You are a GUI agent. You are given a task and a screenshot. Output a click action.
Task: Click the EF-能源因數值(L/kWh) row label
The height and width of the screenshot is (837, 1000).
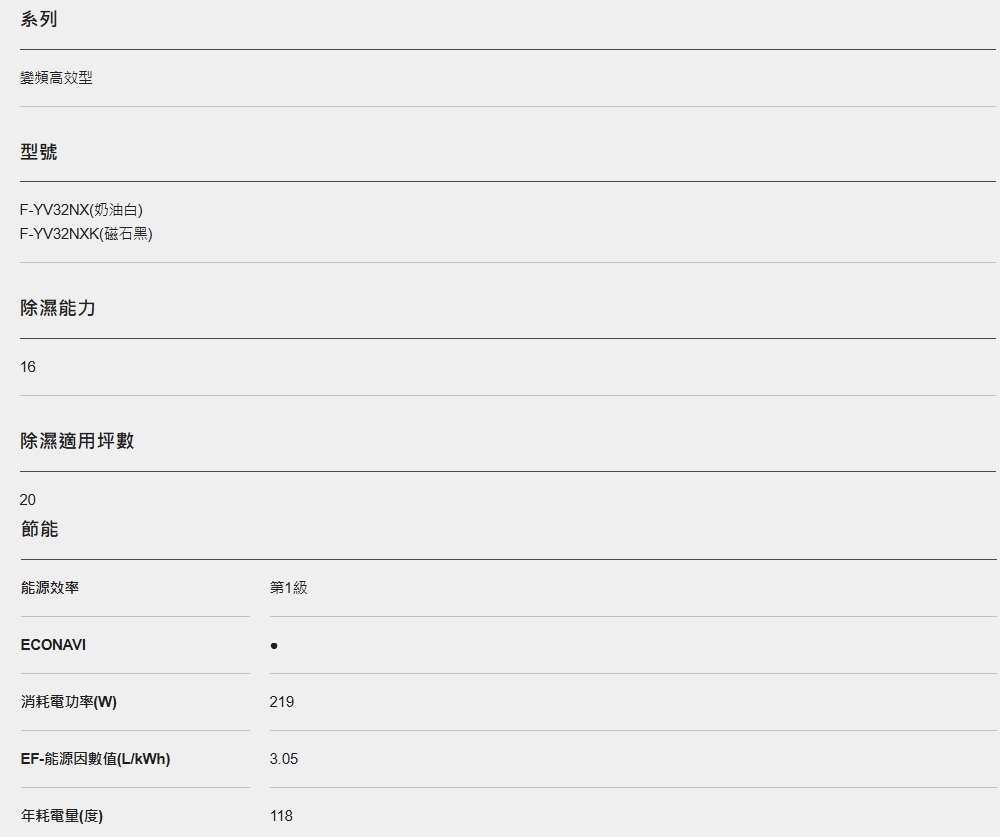click(95, 759)
